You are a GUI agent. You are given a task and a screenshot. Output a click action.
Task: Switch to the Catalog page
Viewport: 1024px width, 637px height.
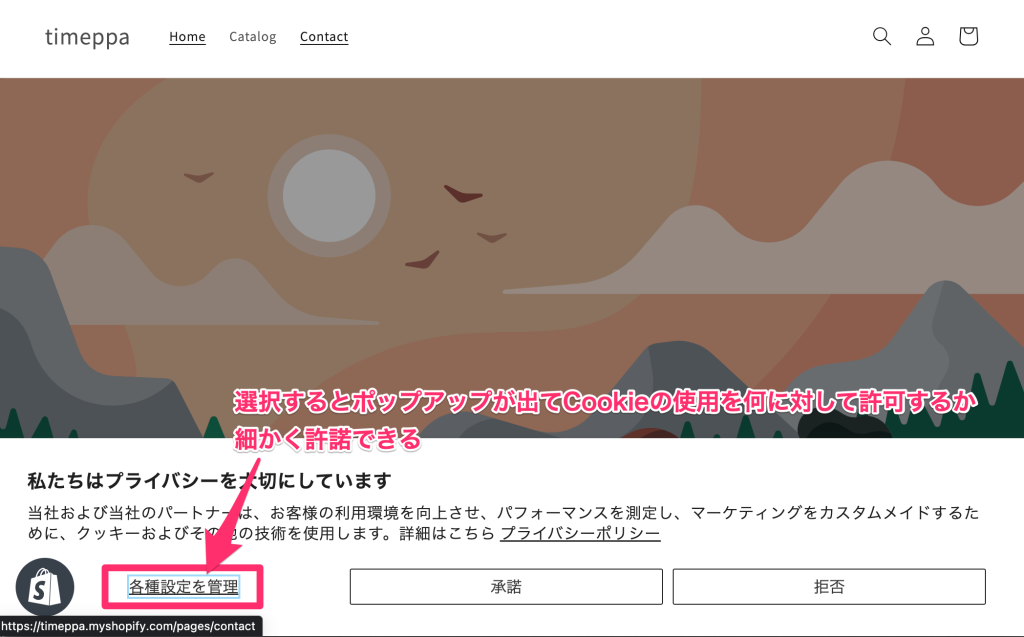click(251, 36)
